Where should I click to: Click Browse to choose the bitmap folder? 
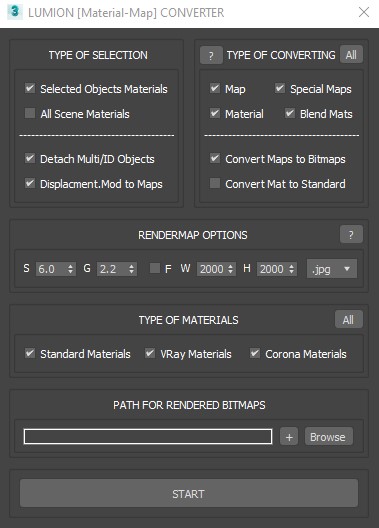click(x=329, y=436)
